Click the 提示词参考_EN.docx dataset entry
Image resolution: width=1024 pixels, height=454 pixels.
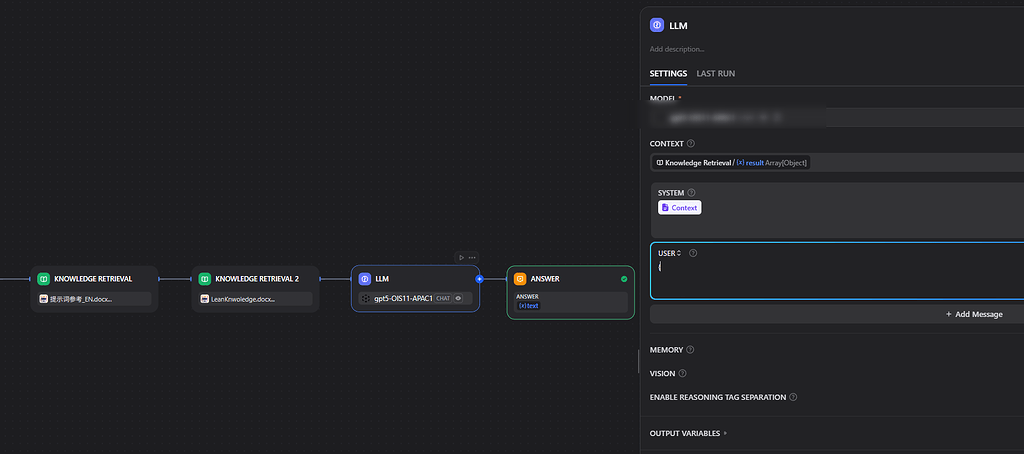(x=94, y=299)
